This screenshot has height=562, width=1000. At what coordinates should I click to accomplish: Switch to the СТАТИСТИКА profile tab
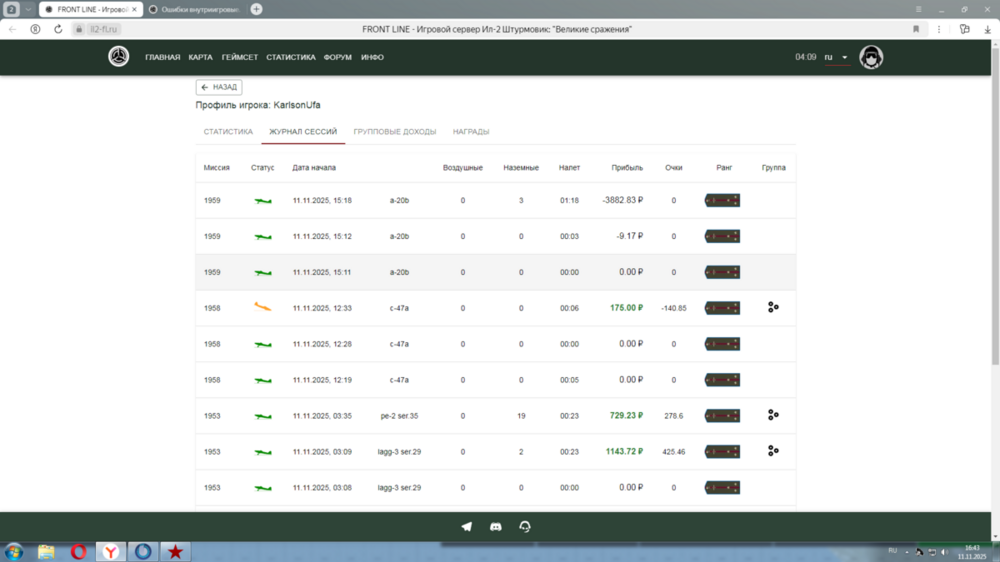point(228,132)
